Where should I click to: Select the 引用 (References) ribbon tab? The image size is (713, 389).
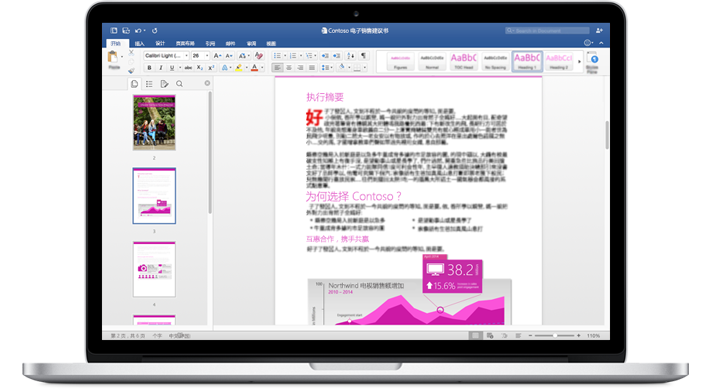[x=210, y=44]
